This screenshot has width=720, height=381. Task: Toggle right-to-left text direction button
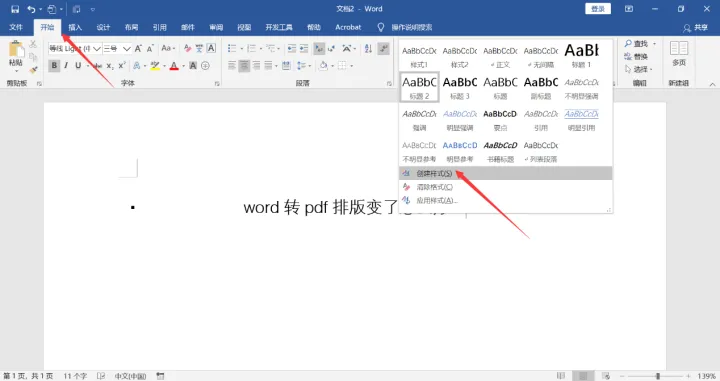331,48
